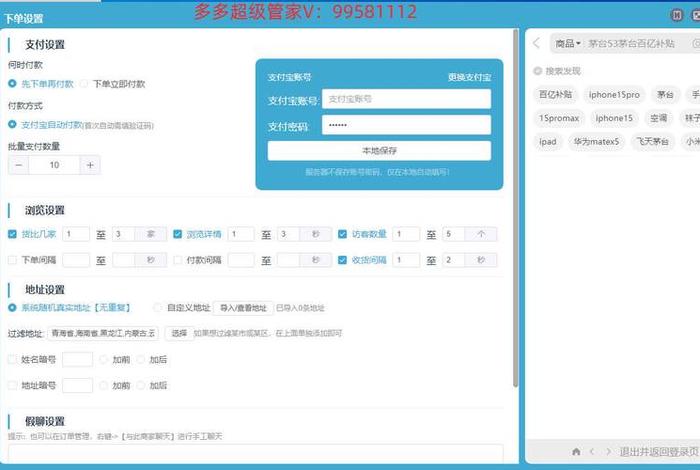The height and width of the screenshot is (470, 700).
Task: Click the 访客数量 maximum field
Action: 453,234
